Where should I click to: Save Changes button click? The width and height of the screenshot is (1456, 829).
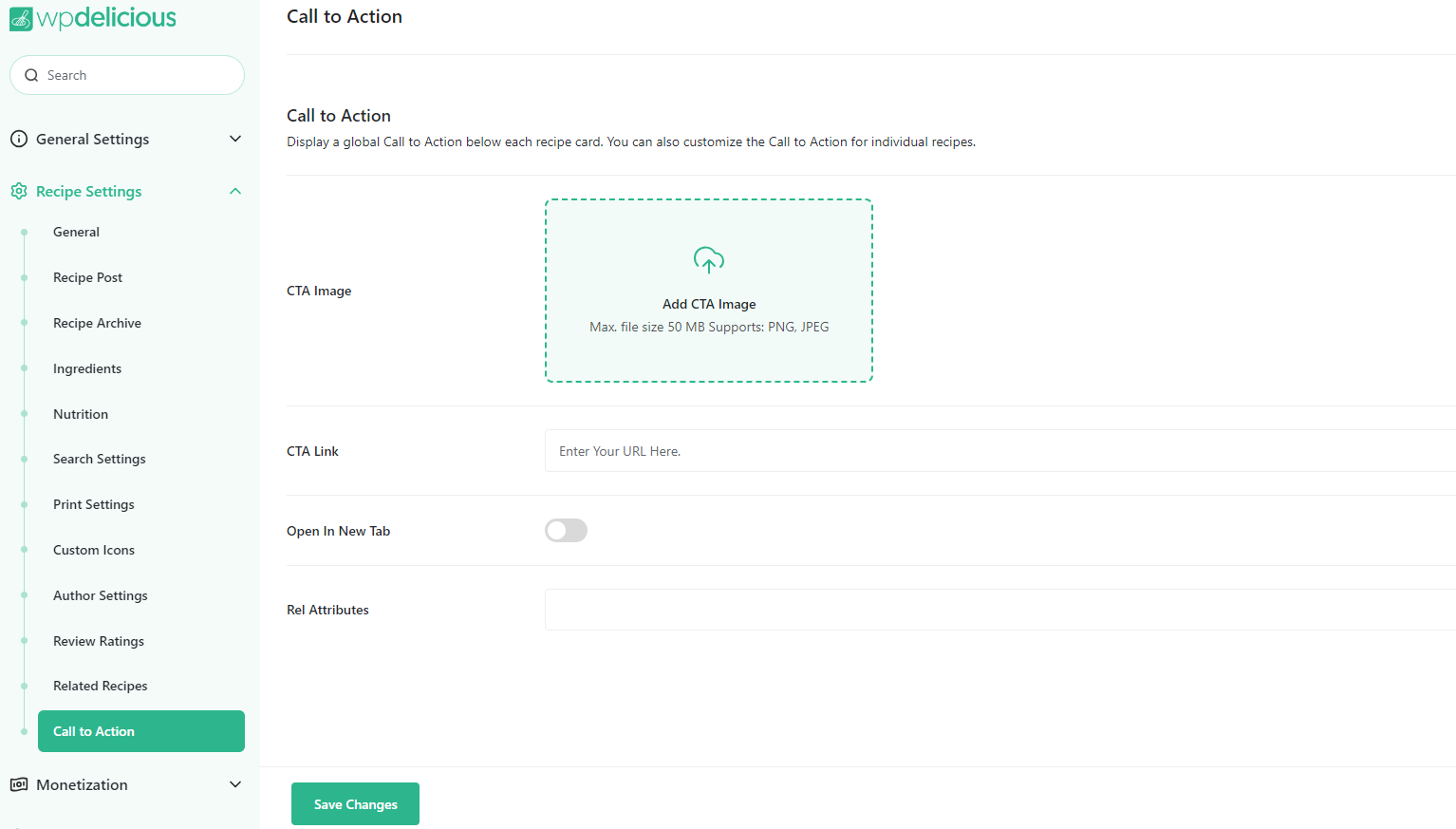point(355,804)
